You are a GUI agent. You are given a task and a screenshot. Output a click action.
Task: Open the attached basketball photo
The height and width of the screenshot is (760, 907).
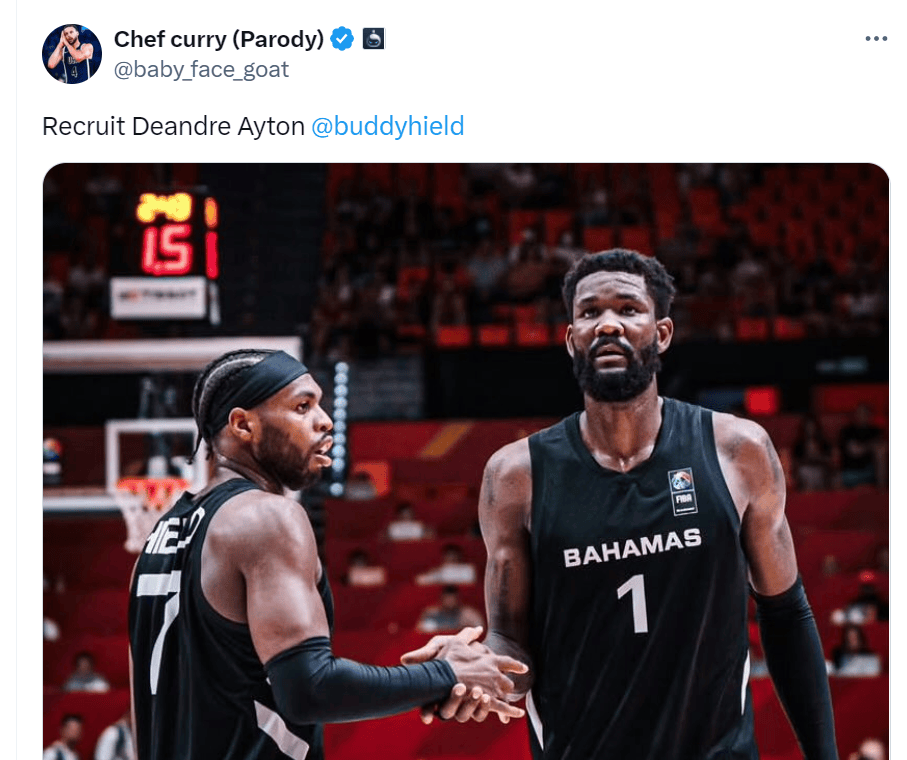tap(466, 461)
